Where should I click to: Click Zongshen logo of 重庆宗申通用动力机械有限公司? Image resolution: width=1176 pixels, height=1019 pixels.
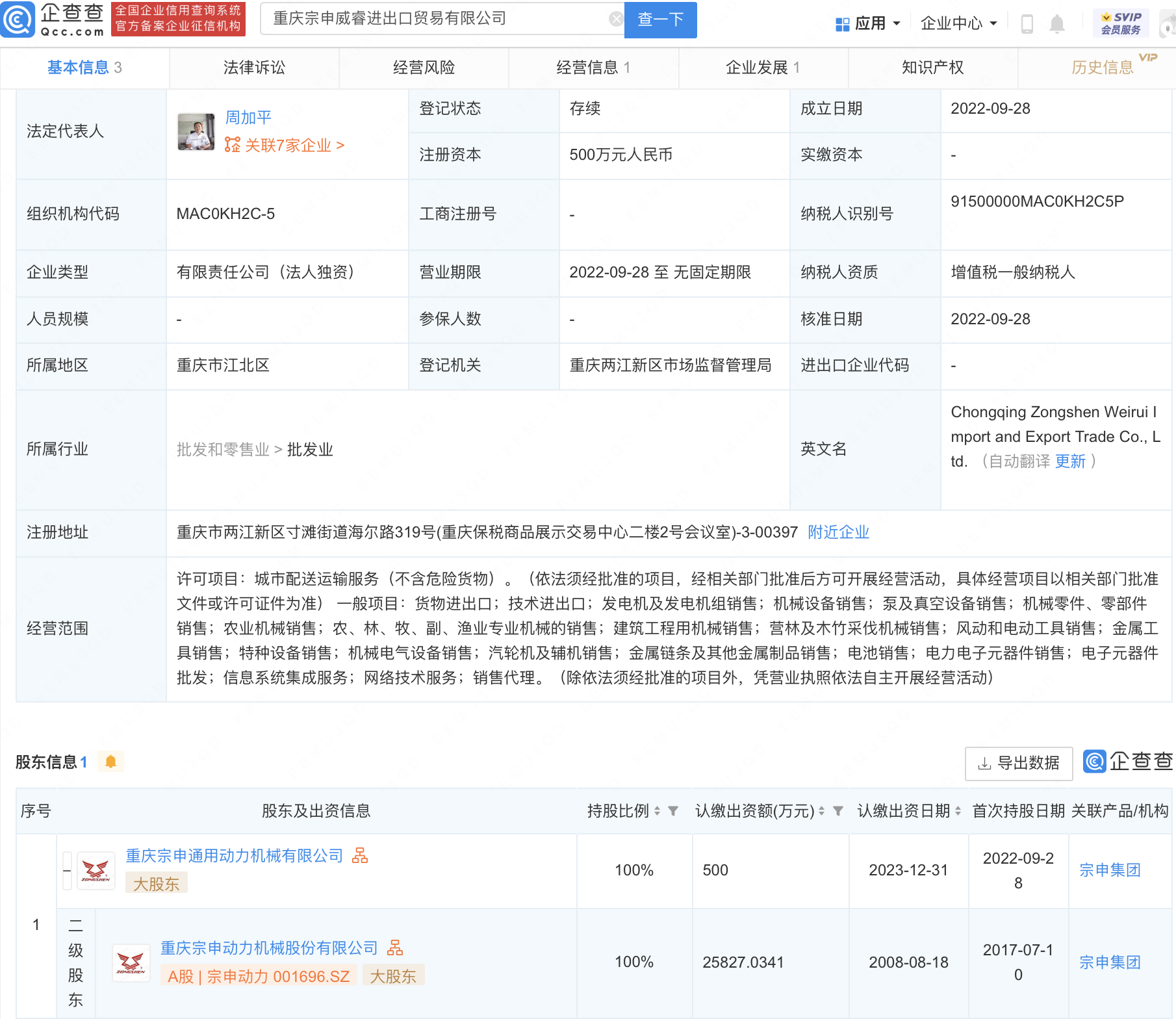click(x=96, y=870)
